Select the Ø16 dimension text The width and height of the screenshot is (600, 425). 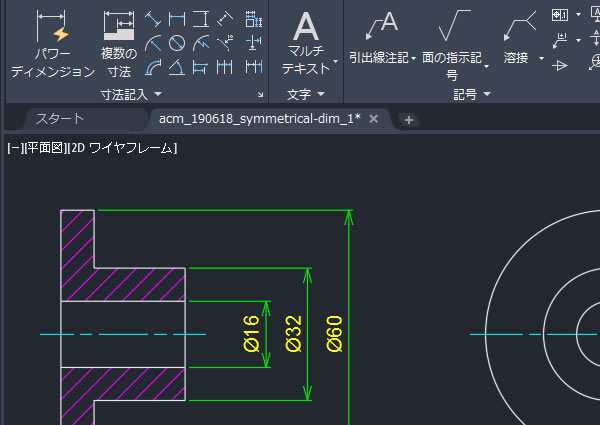click(x=251, y=334)
